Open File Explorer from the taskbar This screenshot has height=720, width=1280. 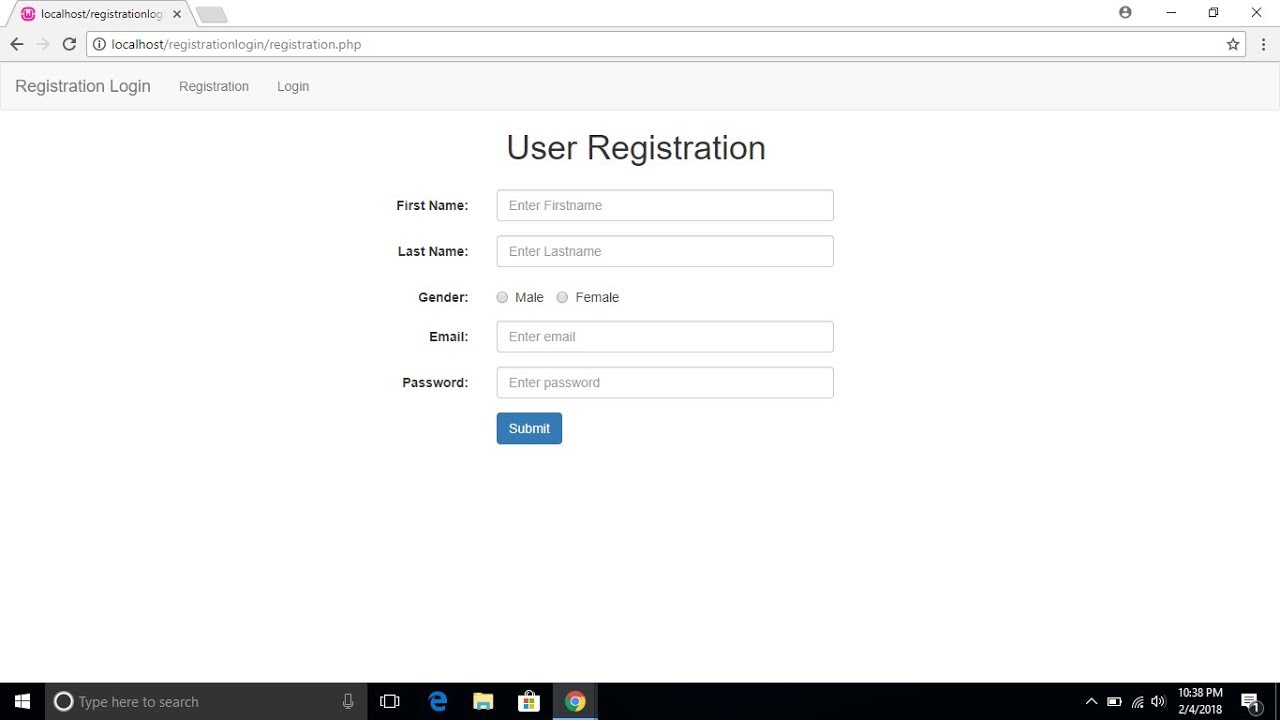(483, 702)
